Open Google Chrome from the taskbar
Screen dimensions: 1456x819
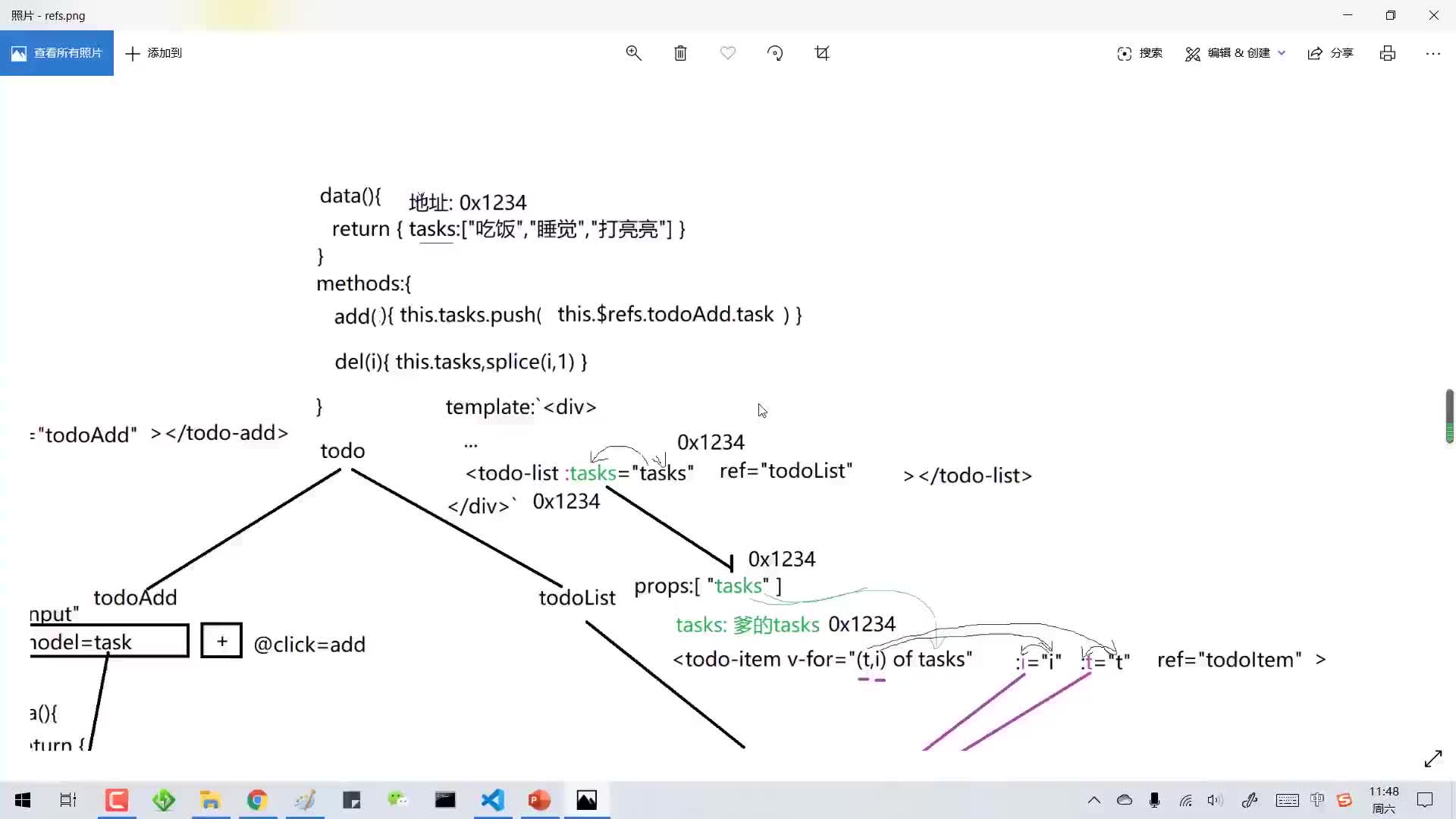[258, 800]
